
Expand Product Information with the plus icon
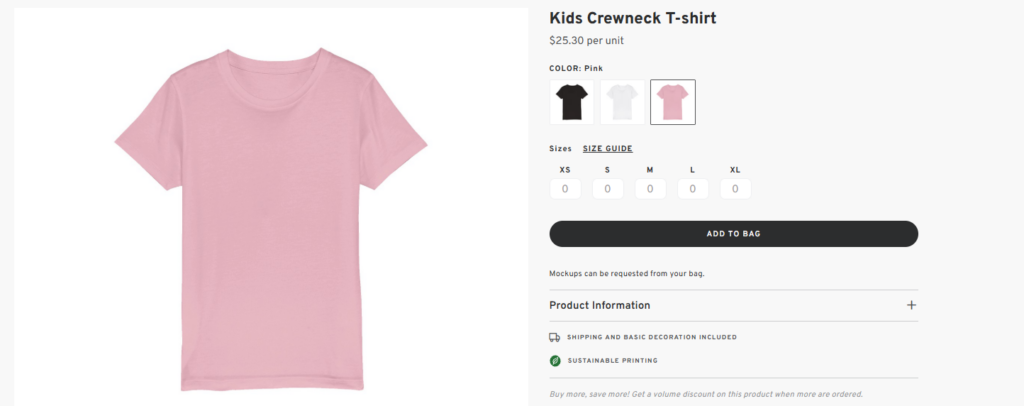pos(911,305)
